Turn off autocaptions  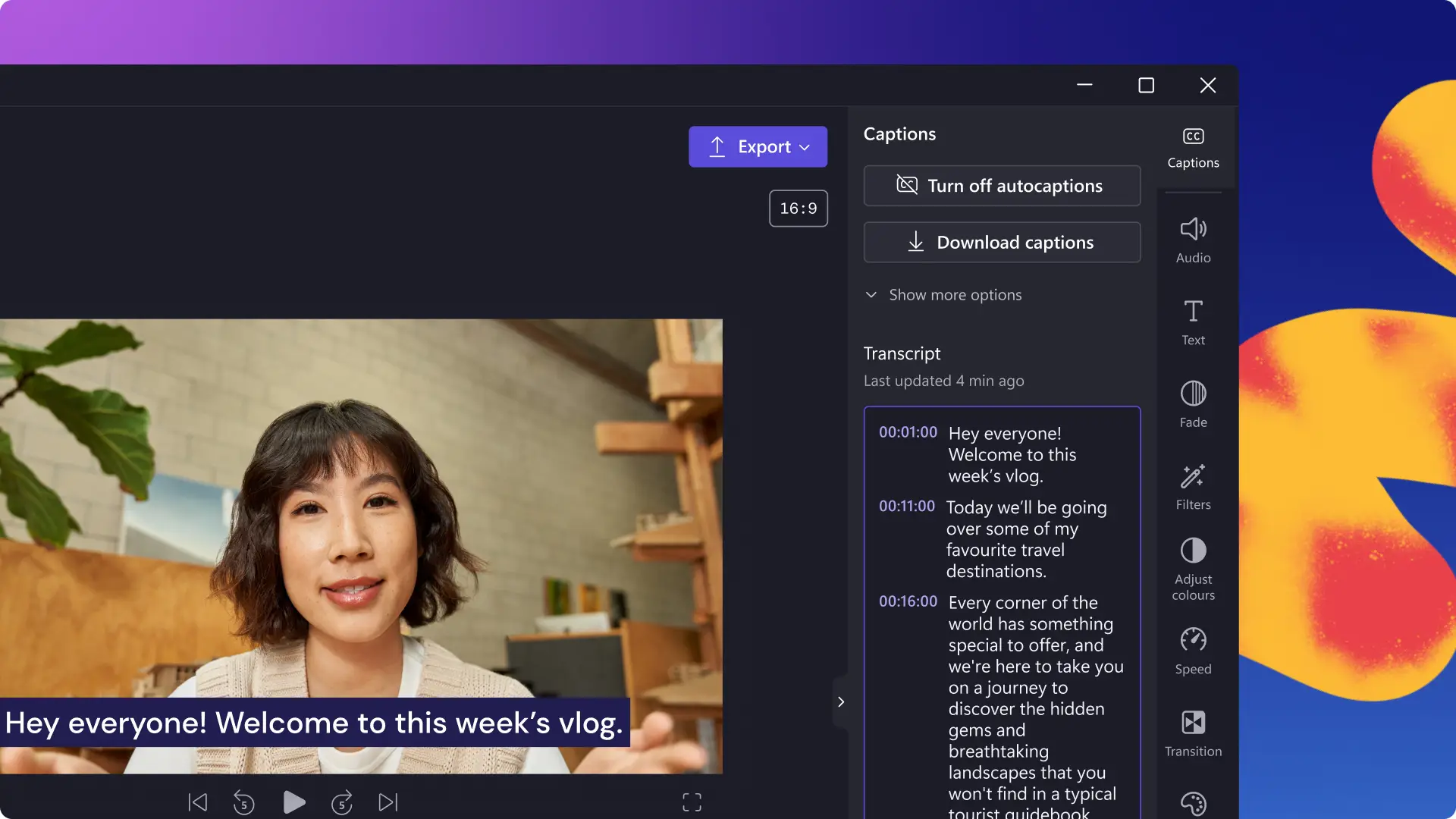1001,186
